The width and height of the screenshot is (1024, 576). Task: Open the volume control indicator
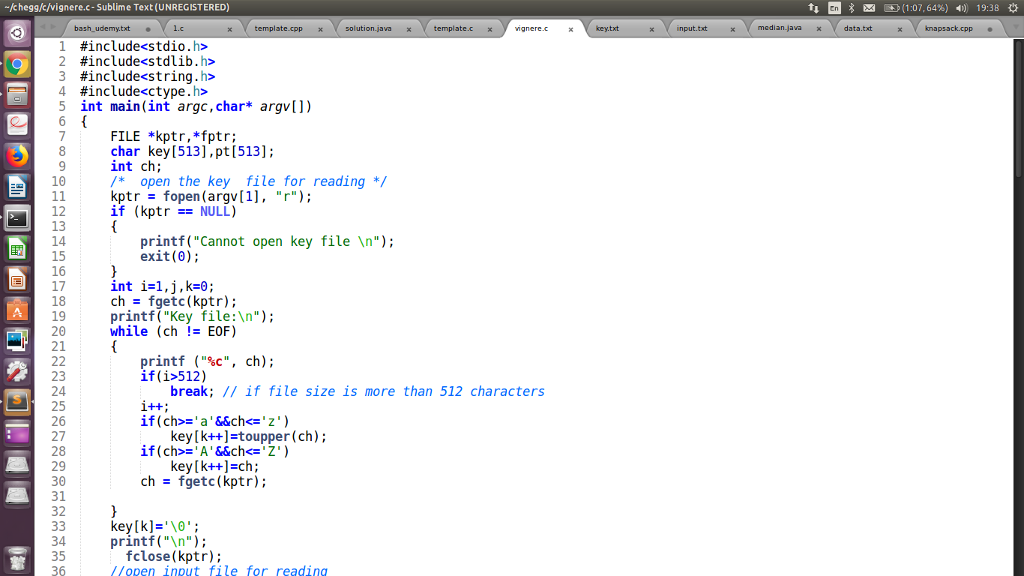coord(960,8)
